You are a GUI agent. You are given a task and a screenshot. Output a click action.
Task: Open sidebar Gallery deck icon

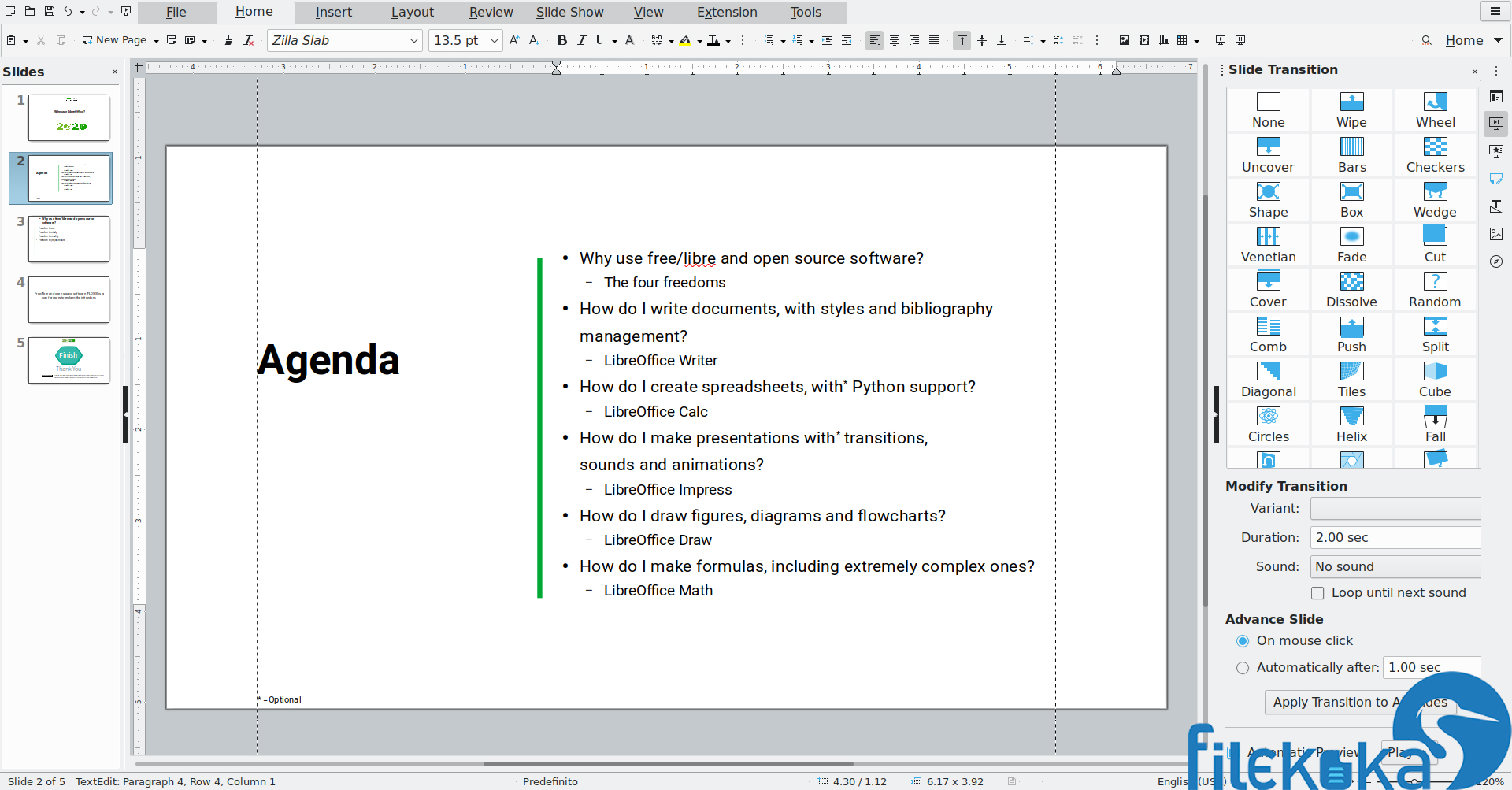point(1496,234)
